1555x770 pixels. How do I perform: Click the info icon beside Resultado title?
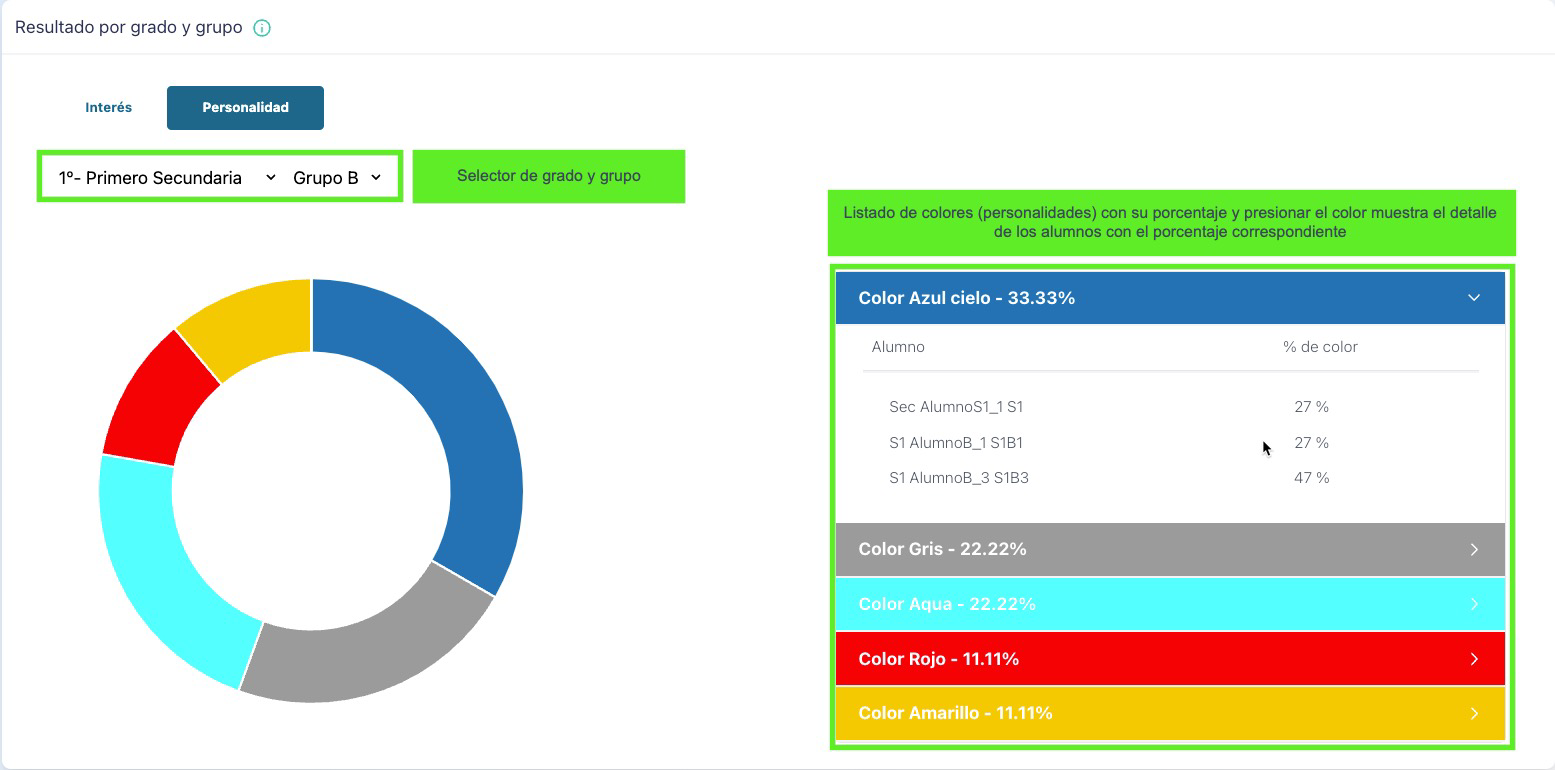coord(262,28)
